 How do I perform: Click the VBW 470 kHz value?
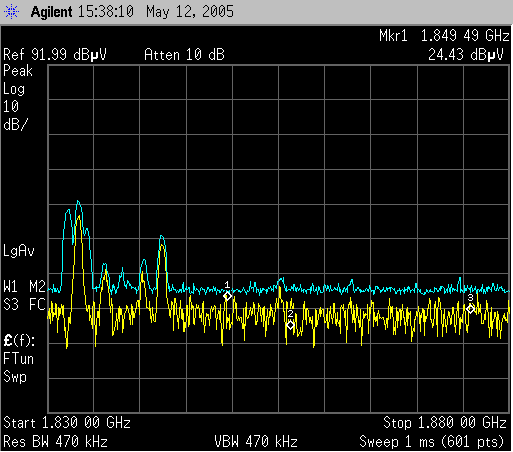coord(256,442)
